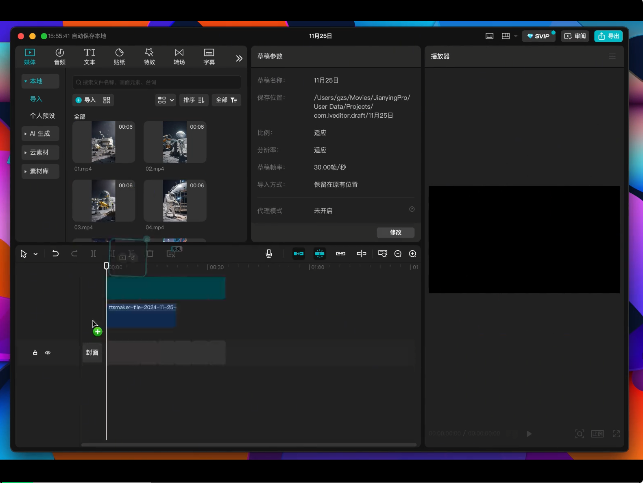Viewport: 644px width, 483px height.
Task: Click the record voiceover microphone icon
Action: [269, 254]
